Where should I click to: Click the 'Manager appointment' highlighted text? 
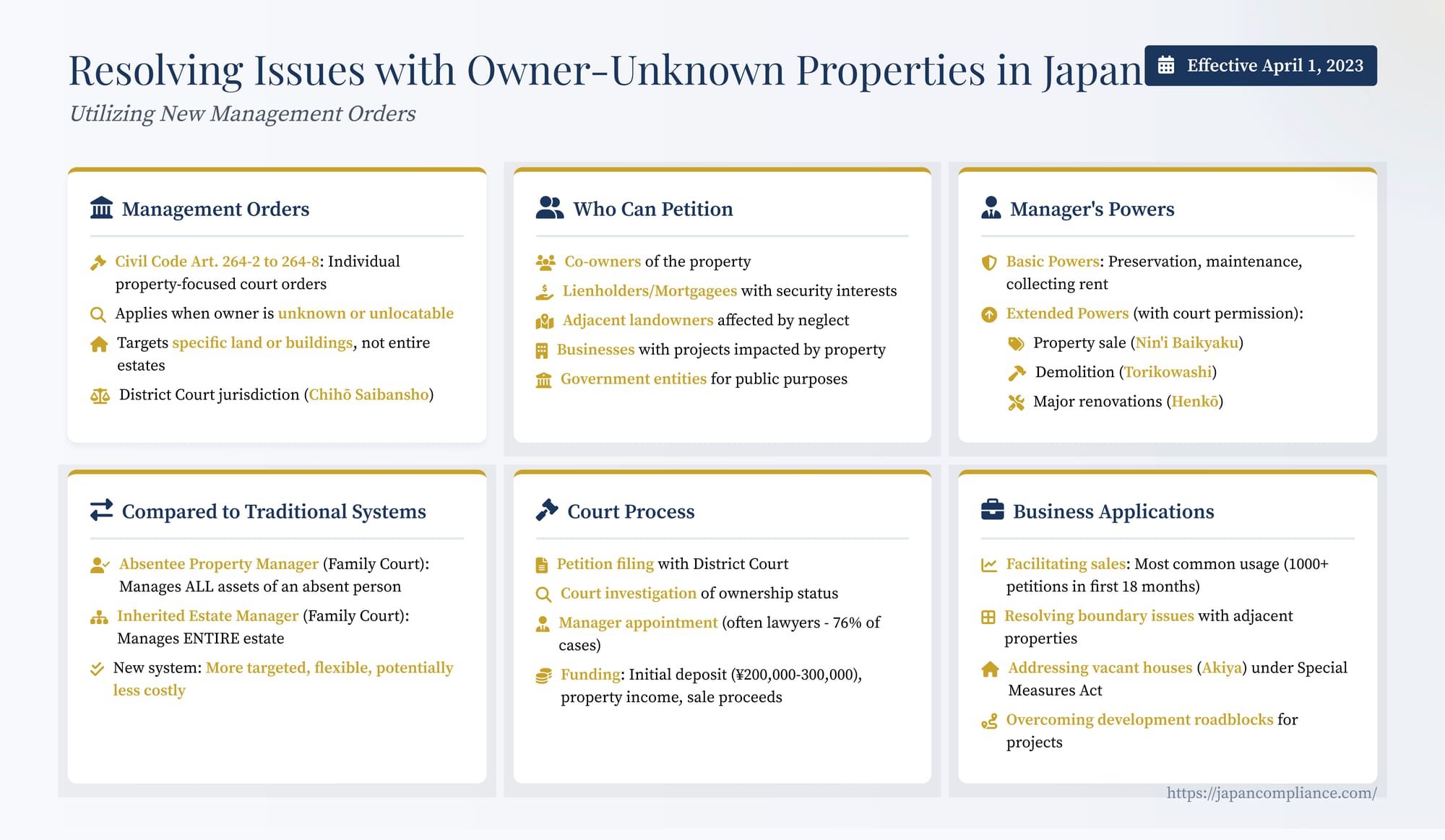coord(638,623)
